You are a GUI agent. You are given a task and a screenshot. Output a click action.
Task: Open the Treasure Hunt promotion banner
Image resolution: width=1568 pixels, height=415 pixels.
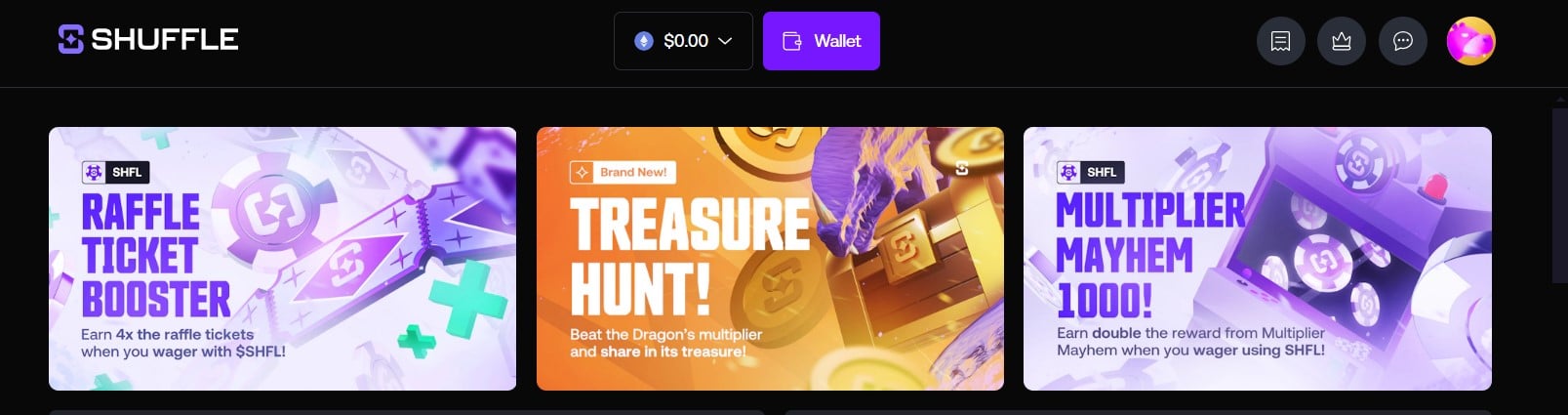click(770, 259)
